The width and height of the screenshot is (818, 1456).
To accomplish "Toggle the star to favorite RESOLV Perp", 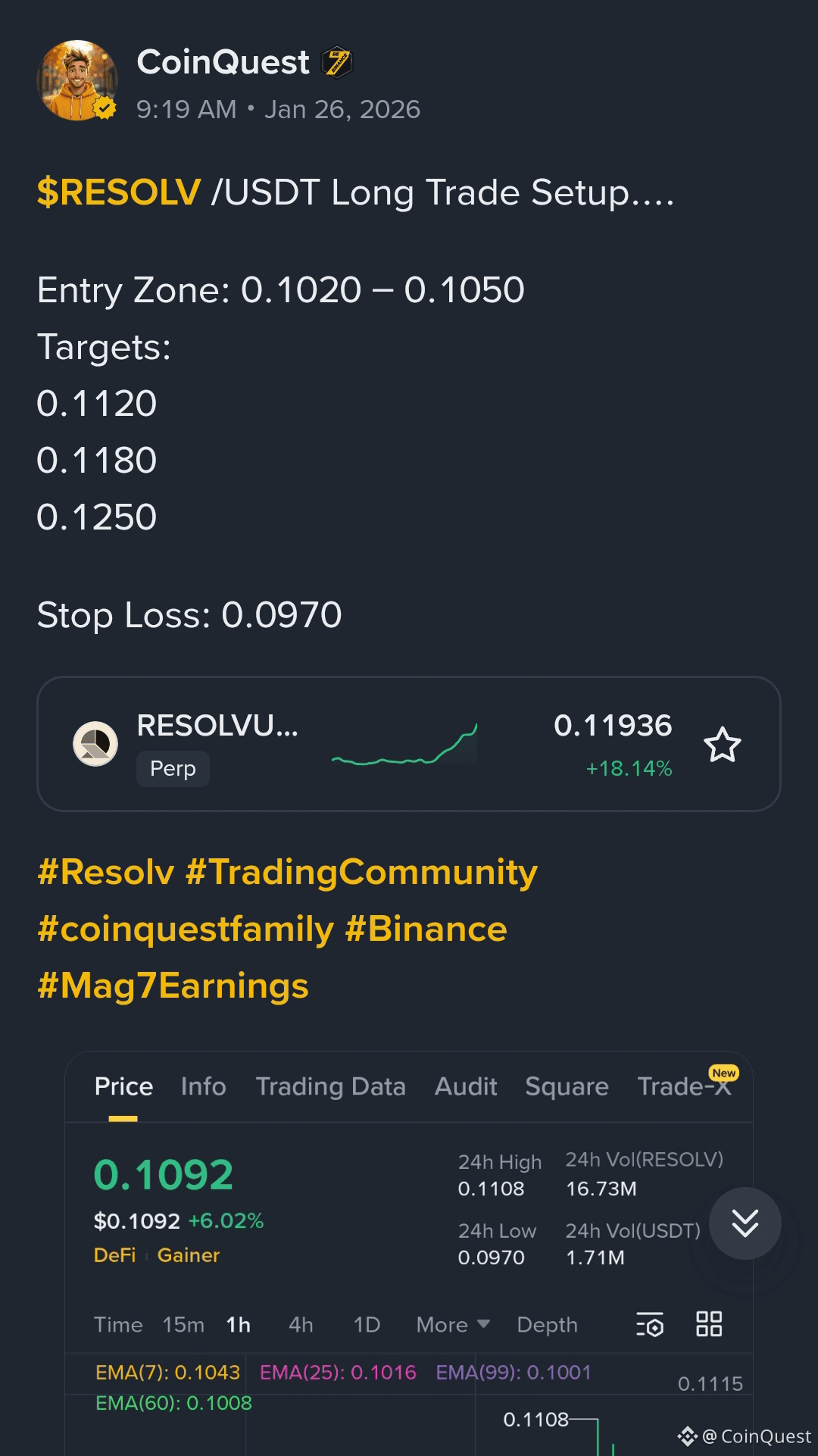I will pos(723,745).
